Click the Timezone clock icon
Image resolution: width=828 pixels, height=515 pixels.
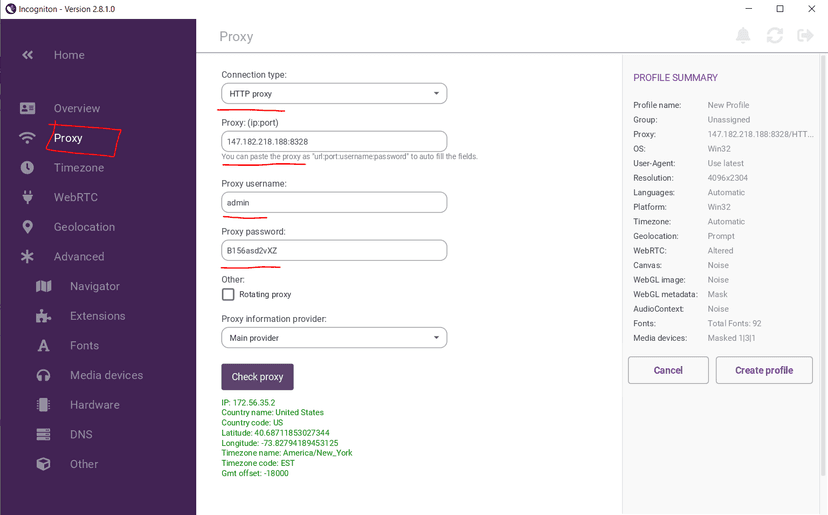(x=28, y=168)
